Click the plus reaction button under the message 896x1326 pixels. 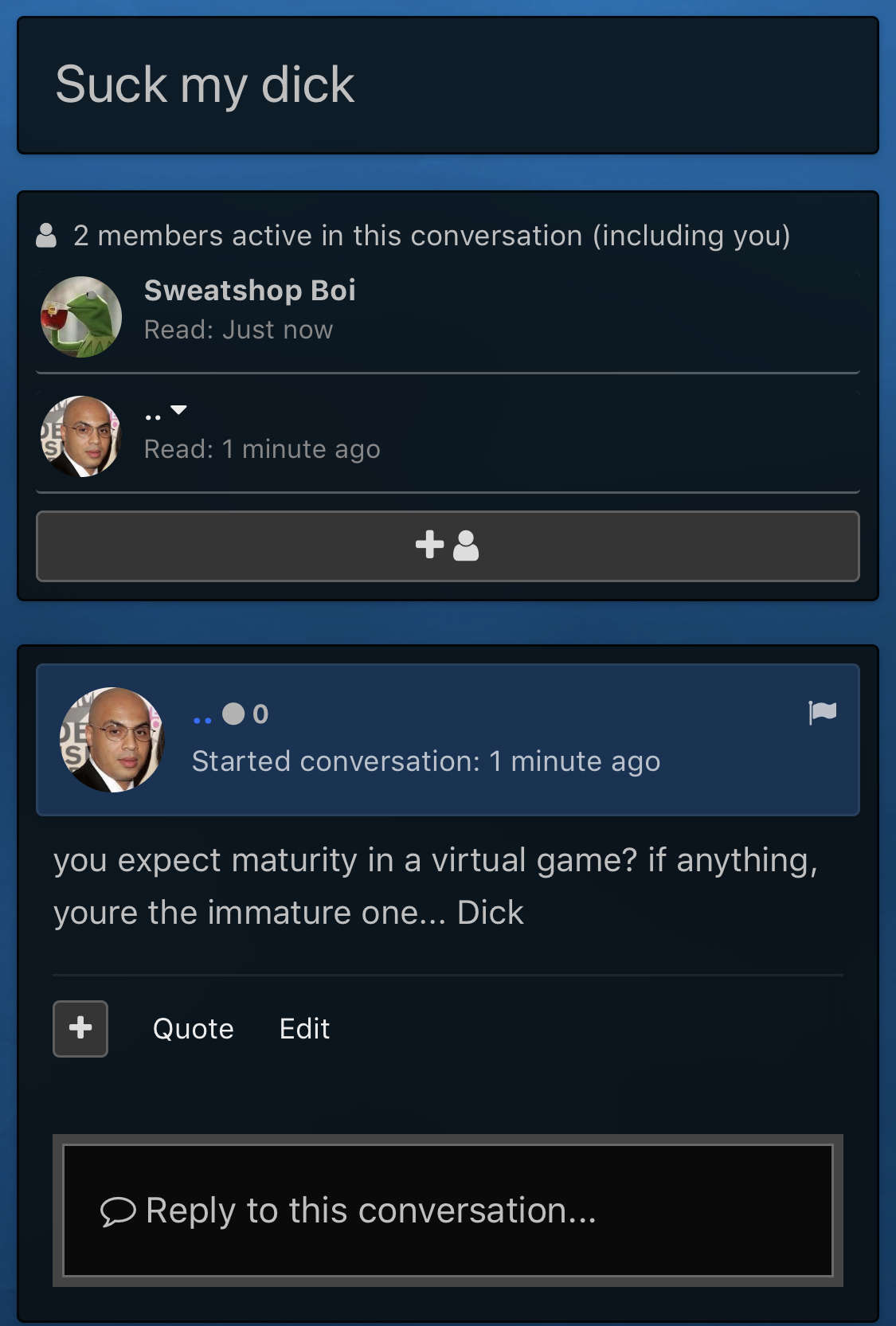pos(80,1028)
